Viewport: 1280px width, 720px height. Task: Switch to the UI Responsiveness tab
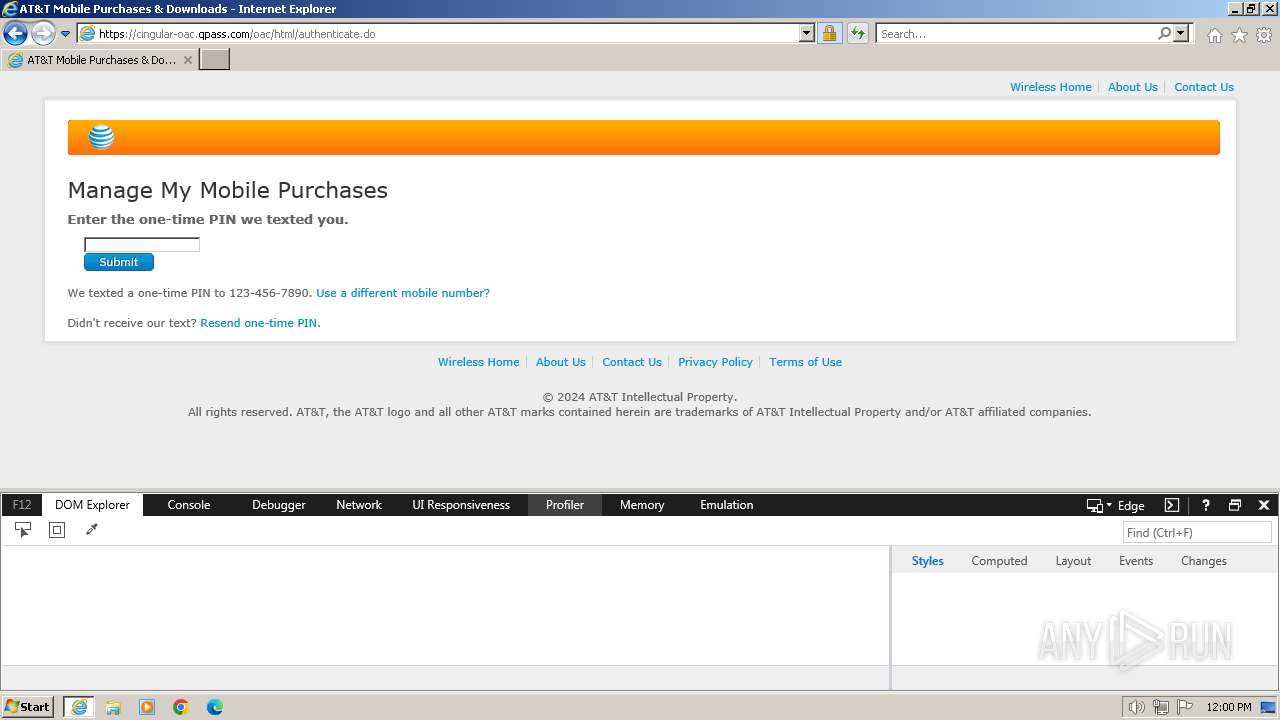[x=461, y=505]
